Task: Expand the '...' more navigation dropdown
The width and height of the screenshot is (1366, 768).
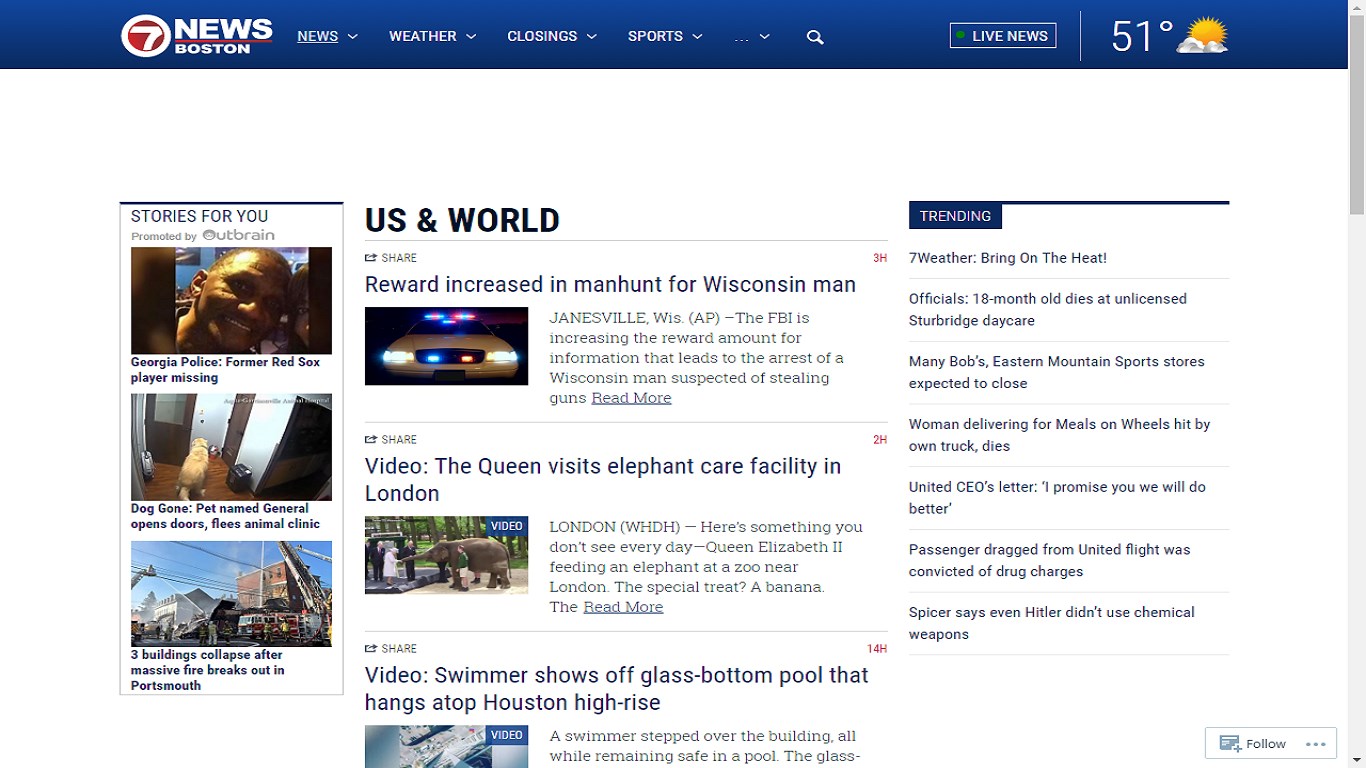Action: 752,36
